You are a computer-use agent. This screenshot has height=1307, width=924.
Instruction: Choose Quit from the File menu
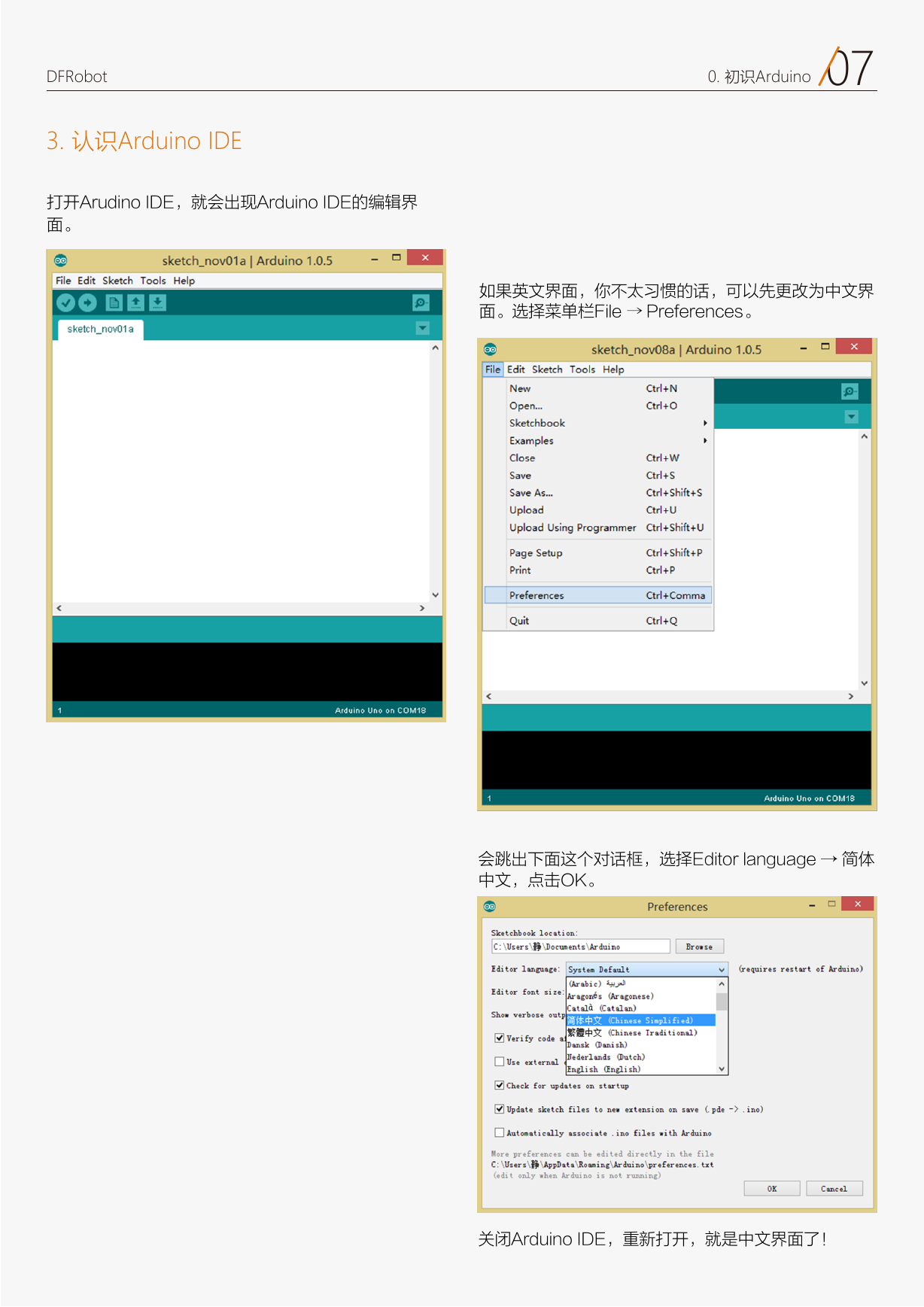pyautogui.click(x=598, y=621)
